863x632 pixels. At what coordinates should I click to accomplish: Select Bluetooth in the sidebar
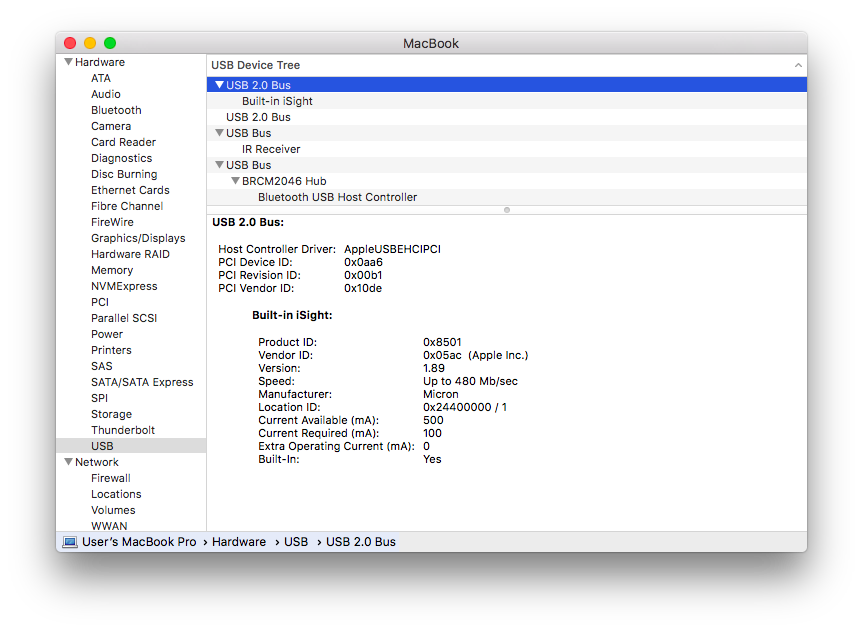tap(116, 110)
